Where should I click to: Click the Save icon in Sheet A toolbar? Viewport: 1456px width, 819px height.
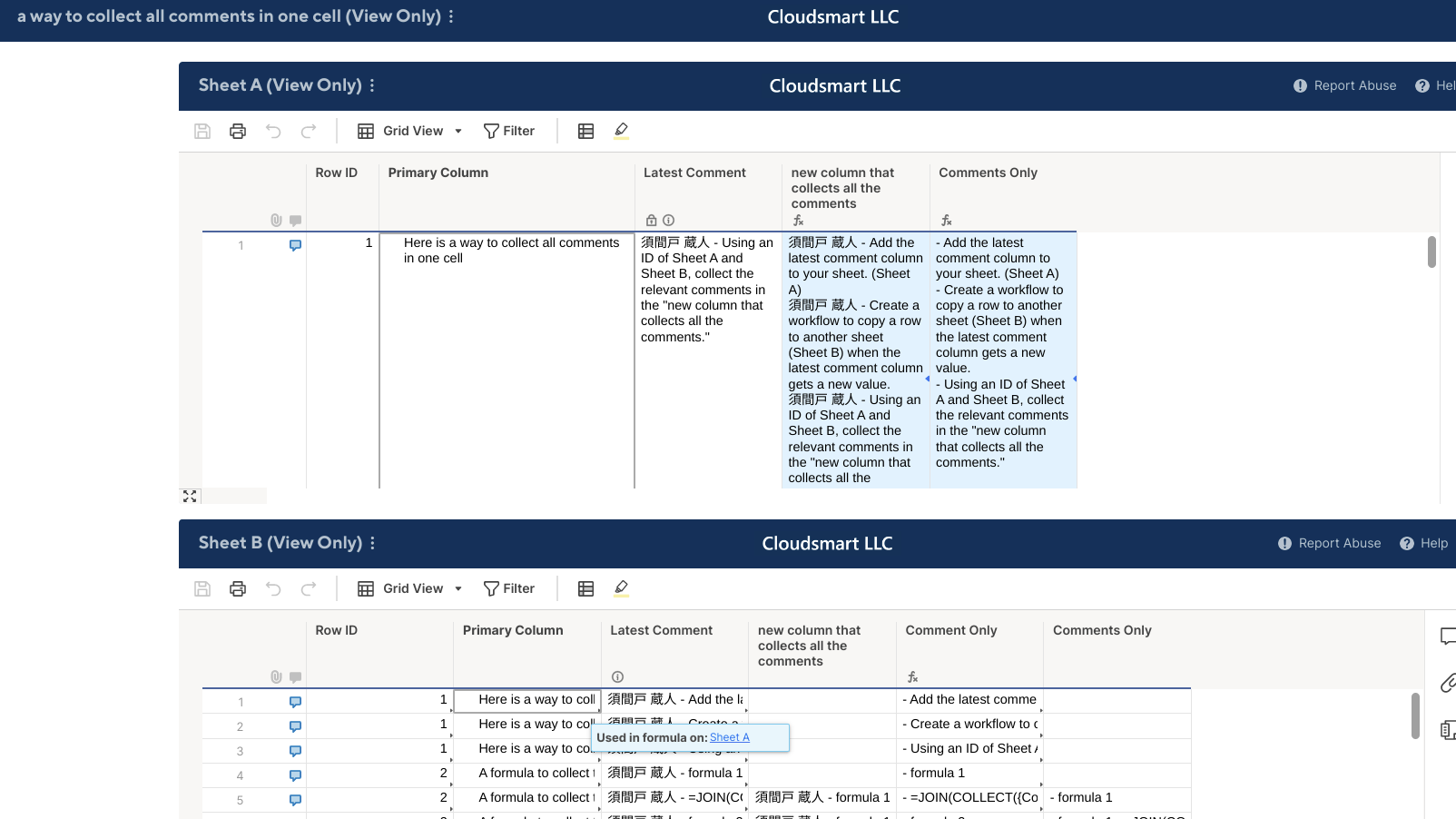click(202, 131)
